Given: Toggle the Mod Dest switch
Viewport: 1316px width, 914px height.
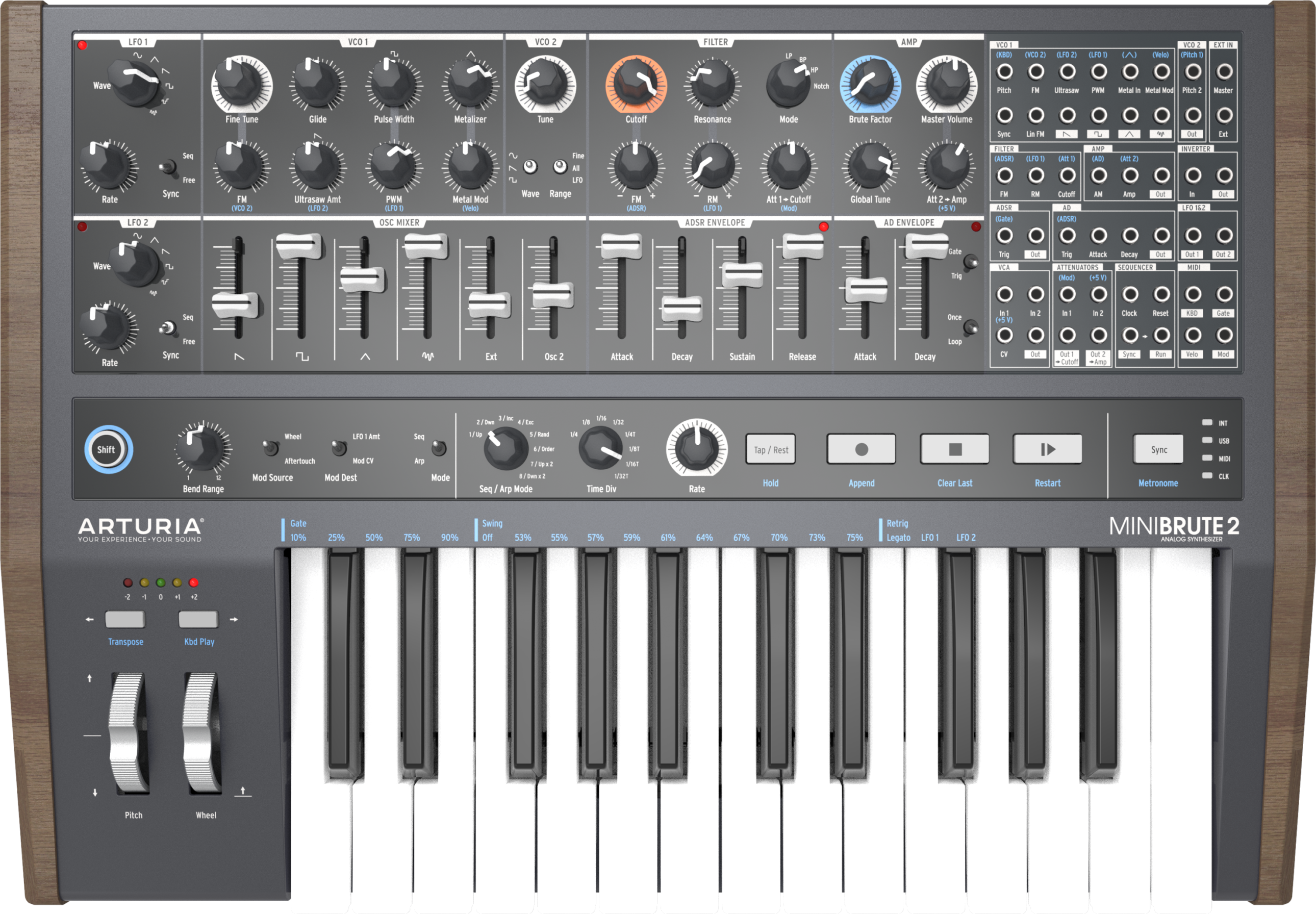Looking at the screenshot, I should click(x=339, y=447).
